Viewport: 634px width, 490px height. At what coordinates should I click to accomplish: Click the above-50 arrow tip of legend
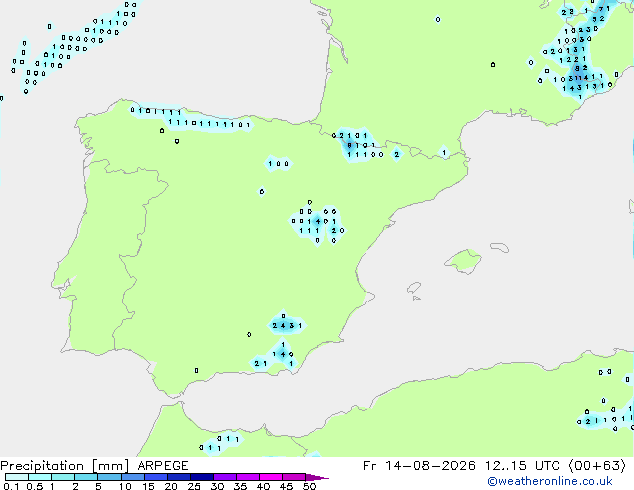coord(317,477)
